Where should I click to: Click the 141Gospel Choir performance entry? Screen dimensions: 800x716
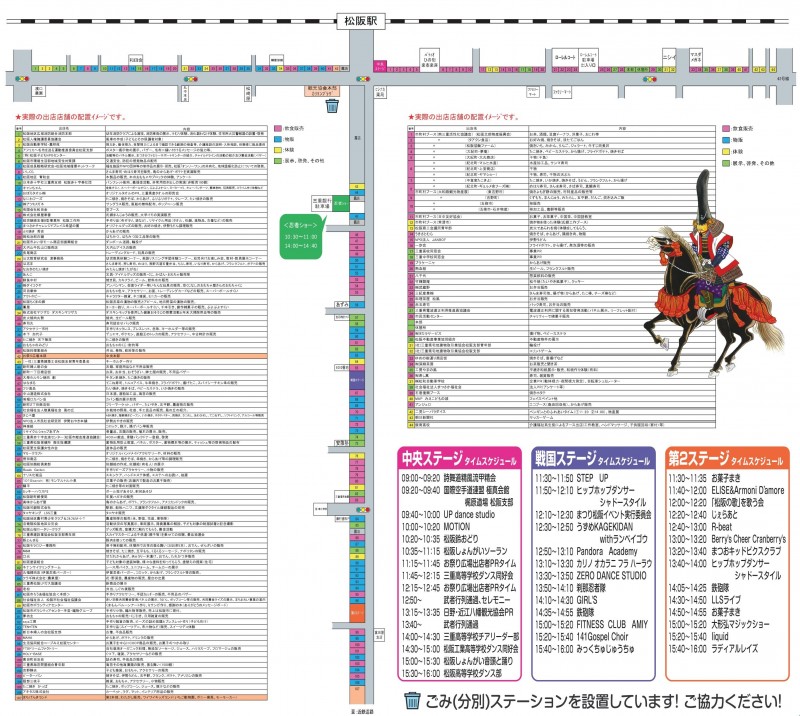tap(603, 635)
